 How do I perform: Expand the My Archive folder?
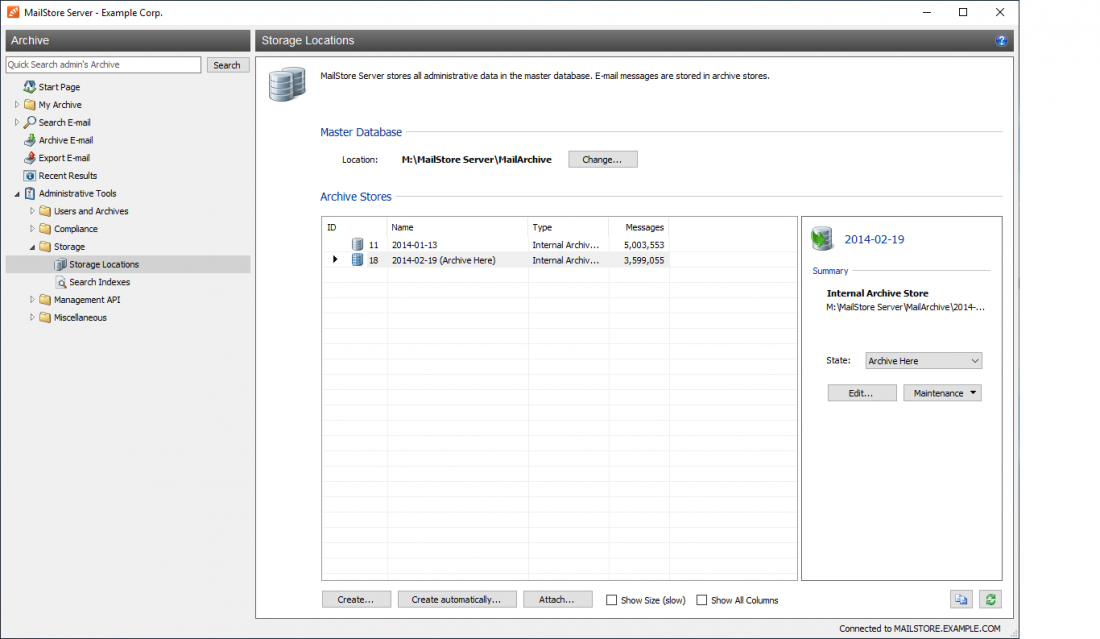(x=16, y=104)
